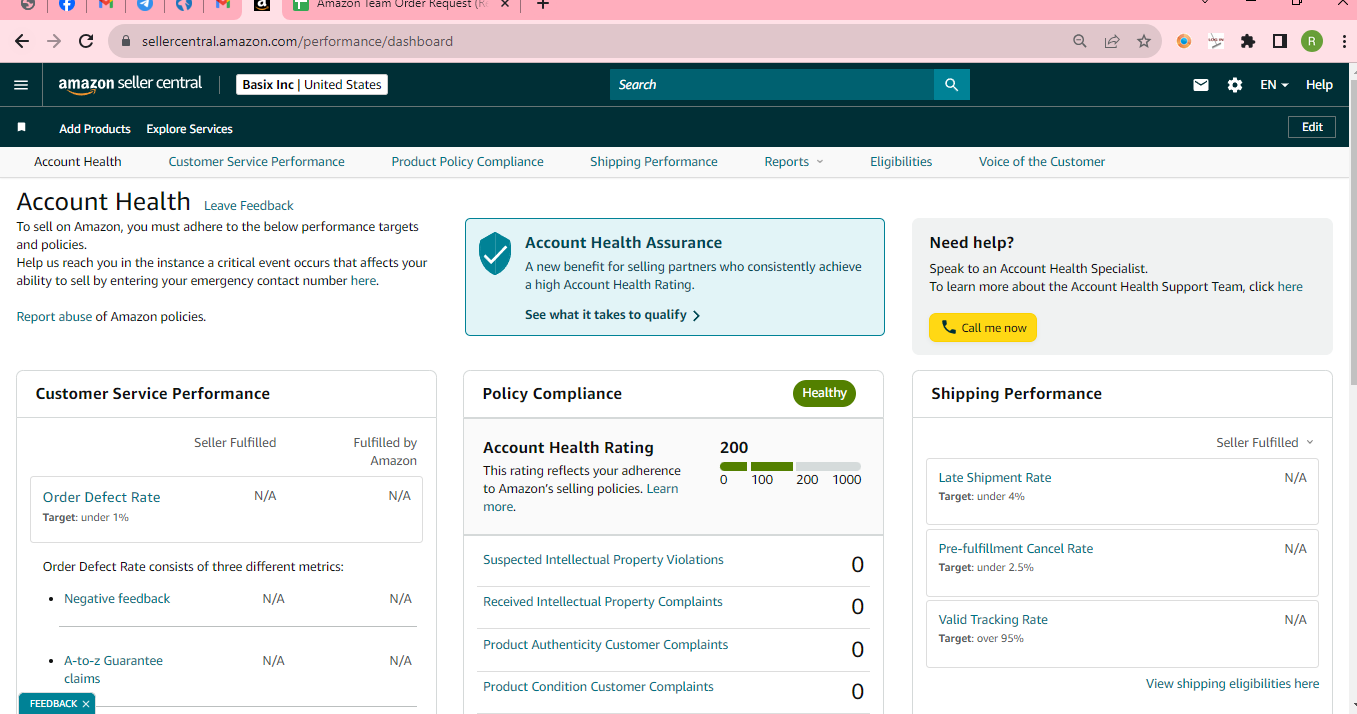Image resolution: width=1357 pixels, height=714 pixels.
Task: Open Voice of the Customer tab
Action: click(1042, 162)
